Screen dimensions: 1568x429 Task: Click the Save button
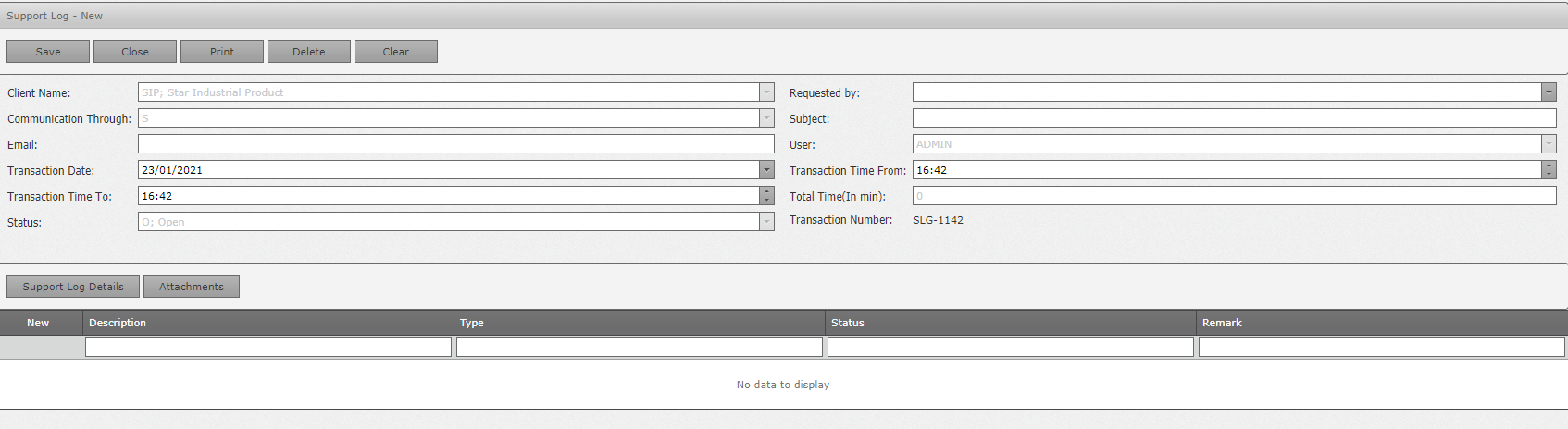point(48,52)
